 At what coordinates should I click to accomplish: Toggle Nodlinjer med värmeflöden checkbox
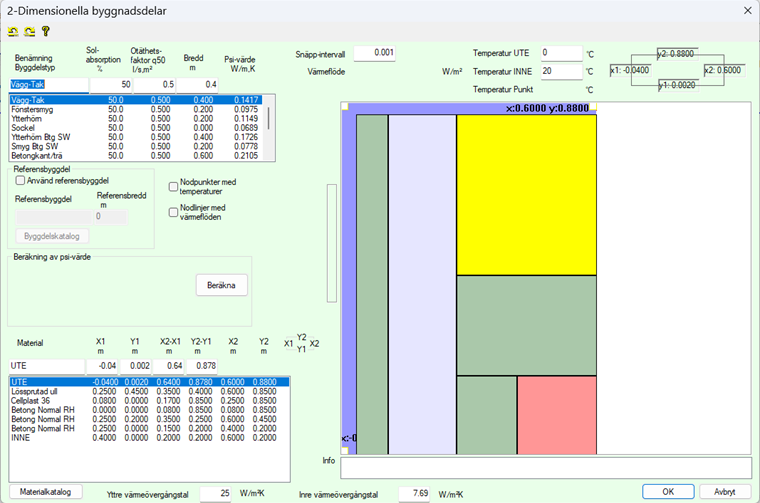pyautogui.click(x=174, y=212)
